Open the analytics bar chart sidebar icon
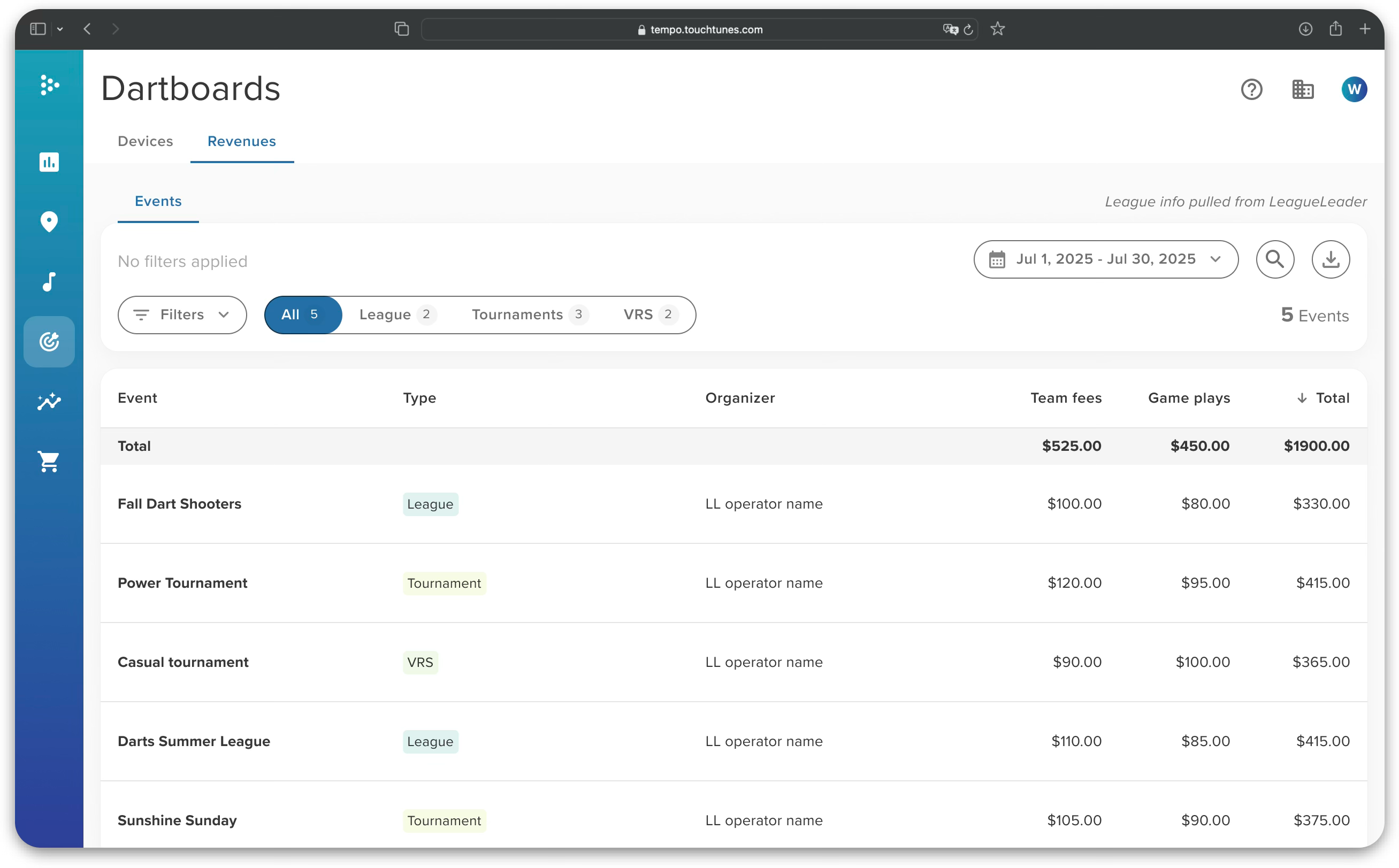1399x868 pixels. (x=49, y=162)
